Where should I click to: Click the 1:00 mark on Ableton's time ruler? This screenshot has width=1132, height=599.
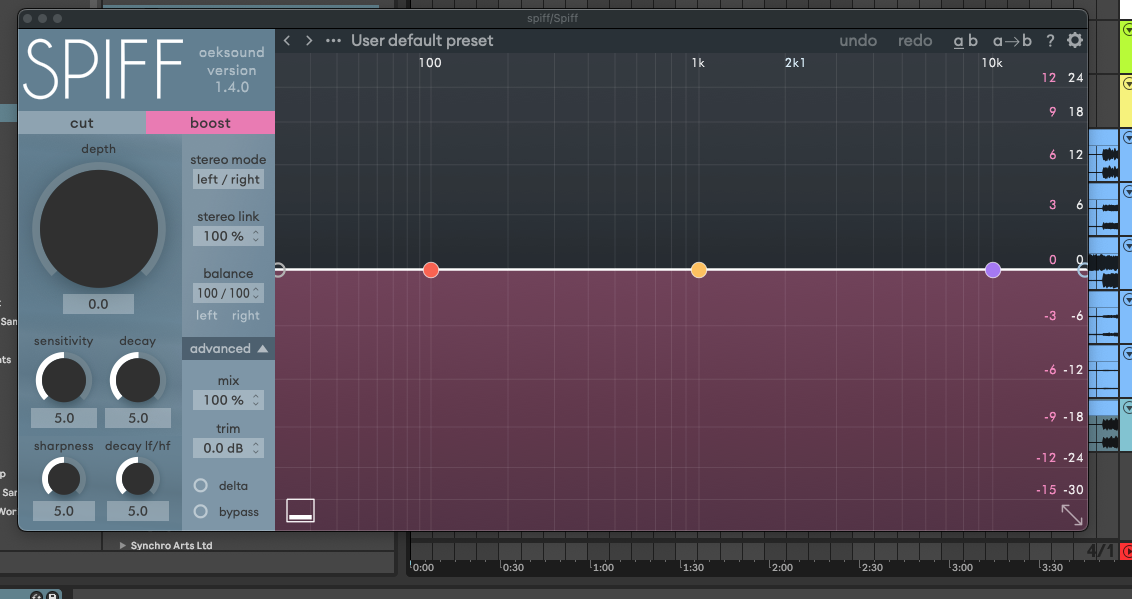pyautogui.click(x=603, y=567)
